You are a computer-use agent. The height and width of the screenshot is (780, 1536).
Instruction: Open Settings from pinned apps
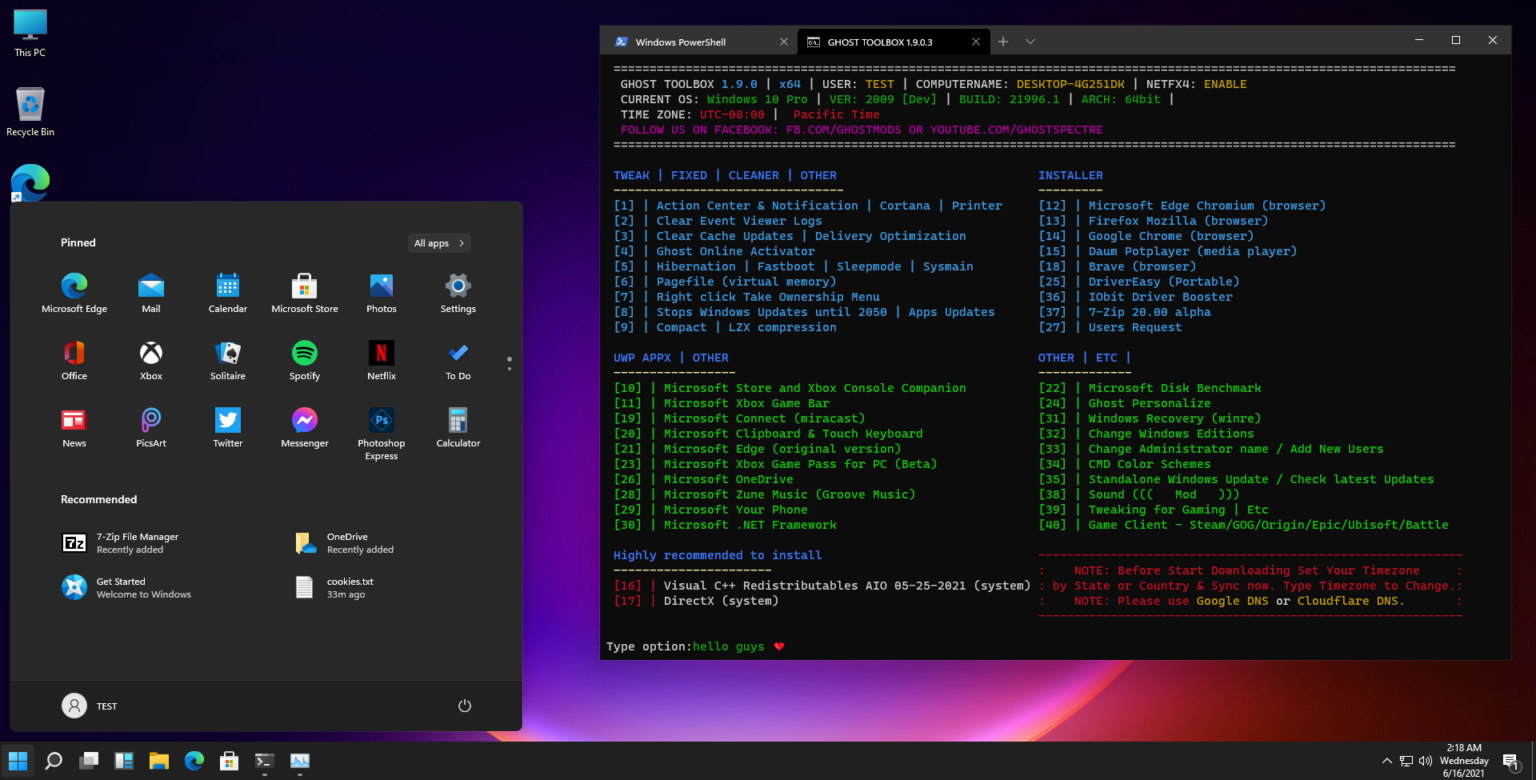pos(458,293)
